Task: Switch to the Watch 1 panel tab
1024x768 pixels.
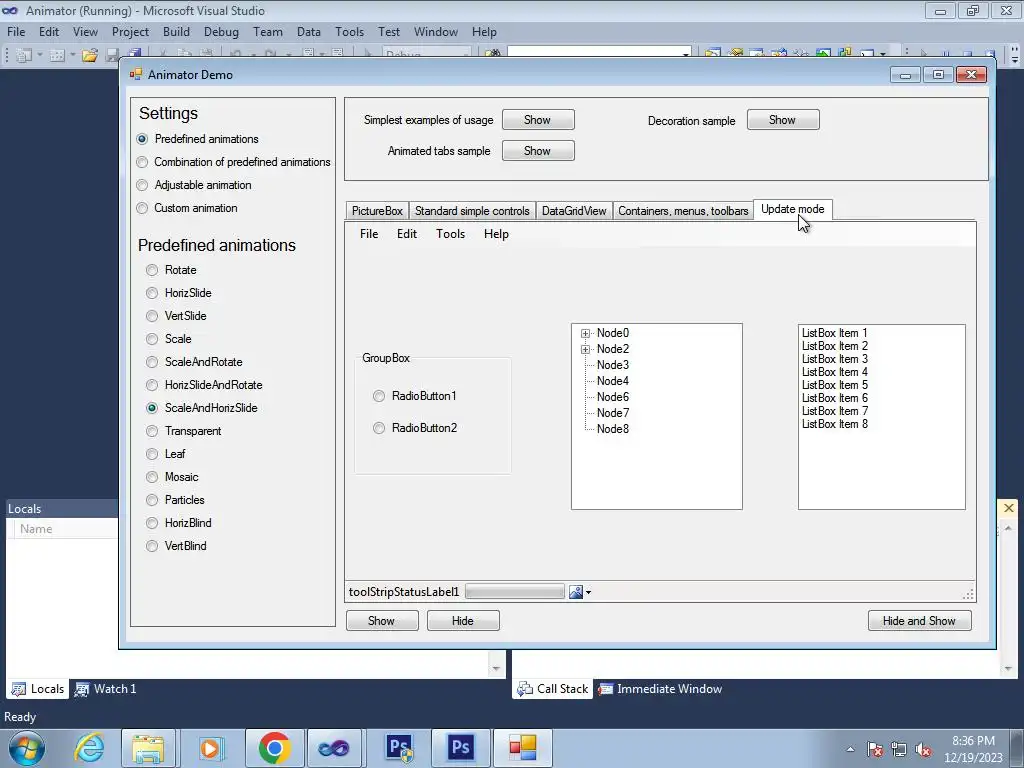Action: (x=105, y=689)
